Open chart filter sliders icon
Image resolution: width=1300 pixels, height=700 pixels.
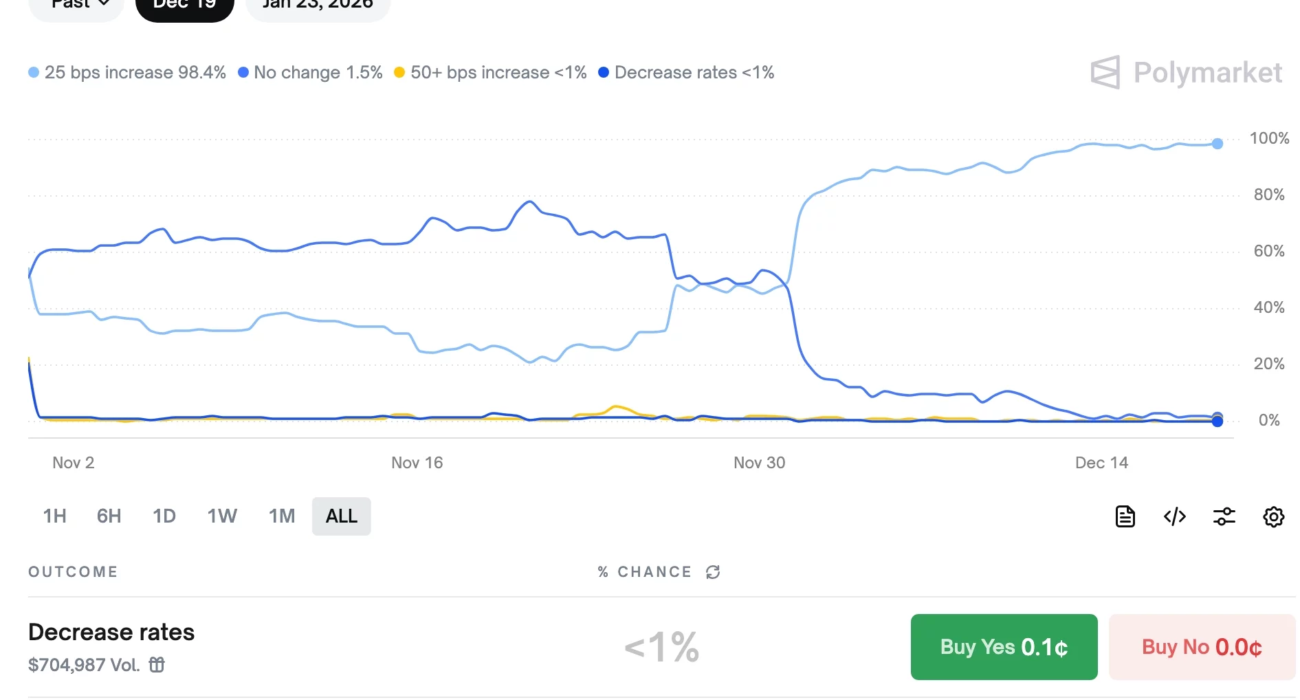(x=1224, y=516)
